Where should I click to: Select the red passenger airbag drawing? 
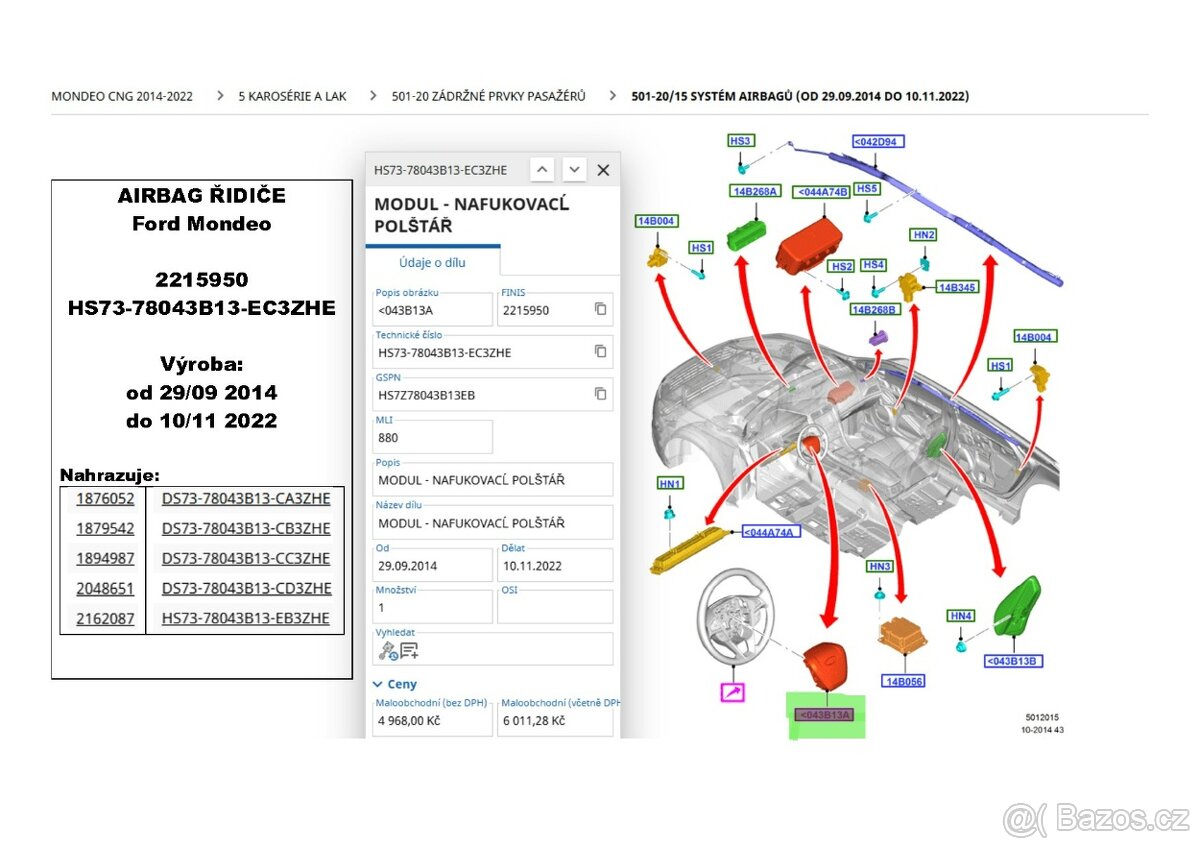point(808,246)
